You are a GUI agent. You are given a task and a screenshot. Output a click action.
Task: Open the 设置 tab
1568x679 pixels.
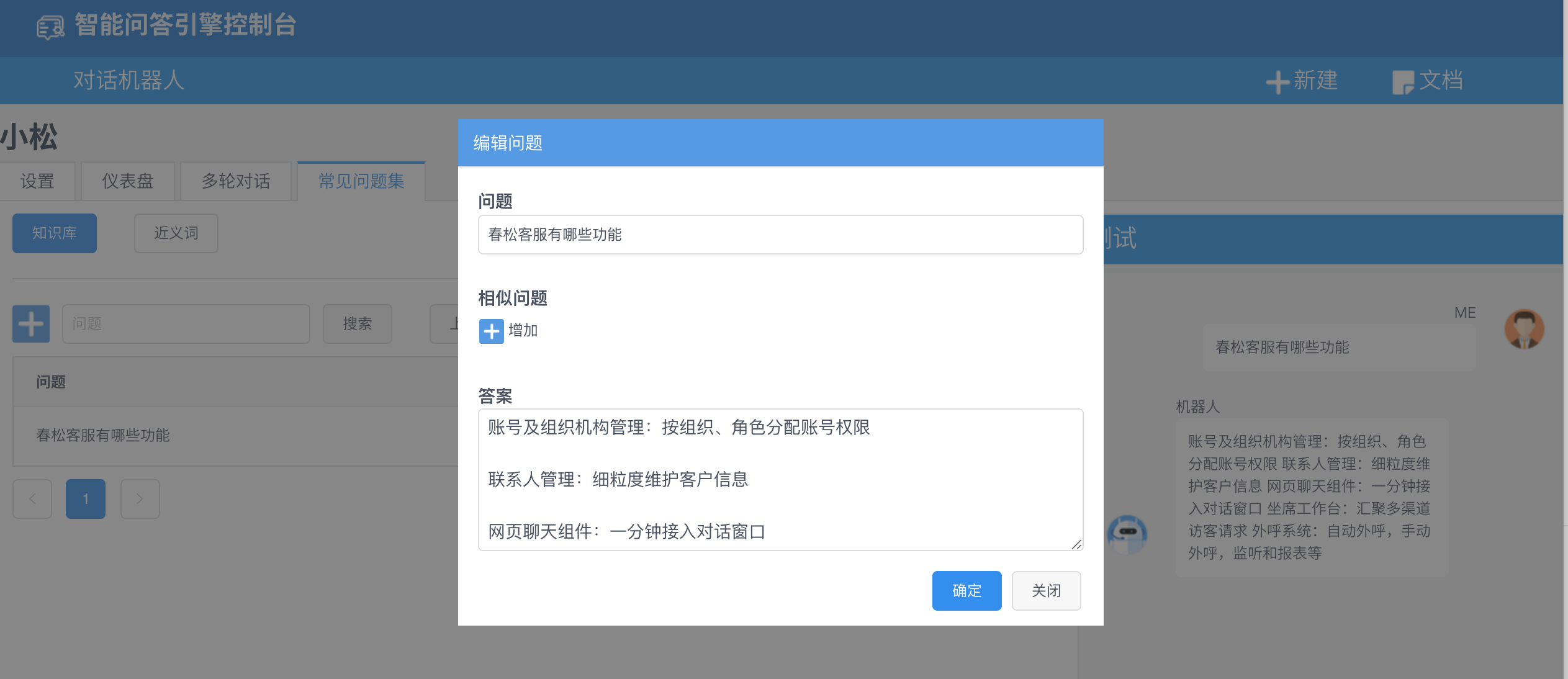[x=37, y=181]
